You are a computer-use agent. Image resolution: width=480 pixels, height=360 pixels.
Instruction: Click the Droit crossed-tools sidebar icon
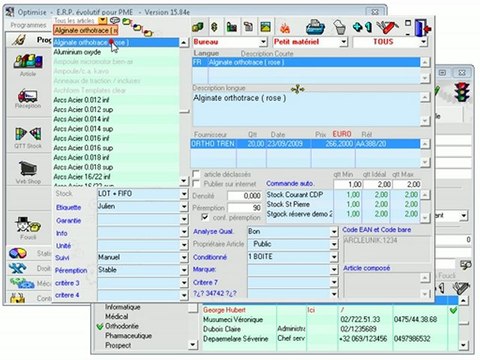tap(18, 268)
